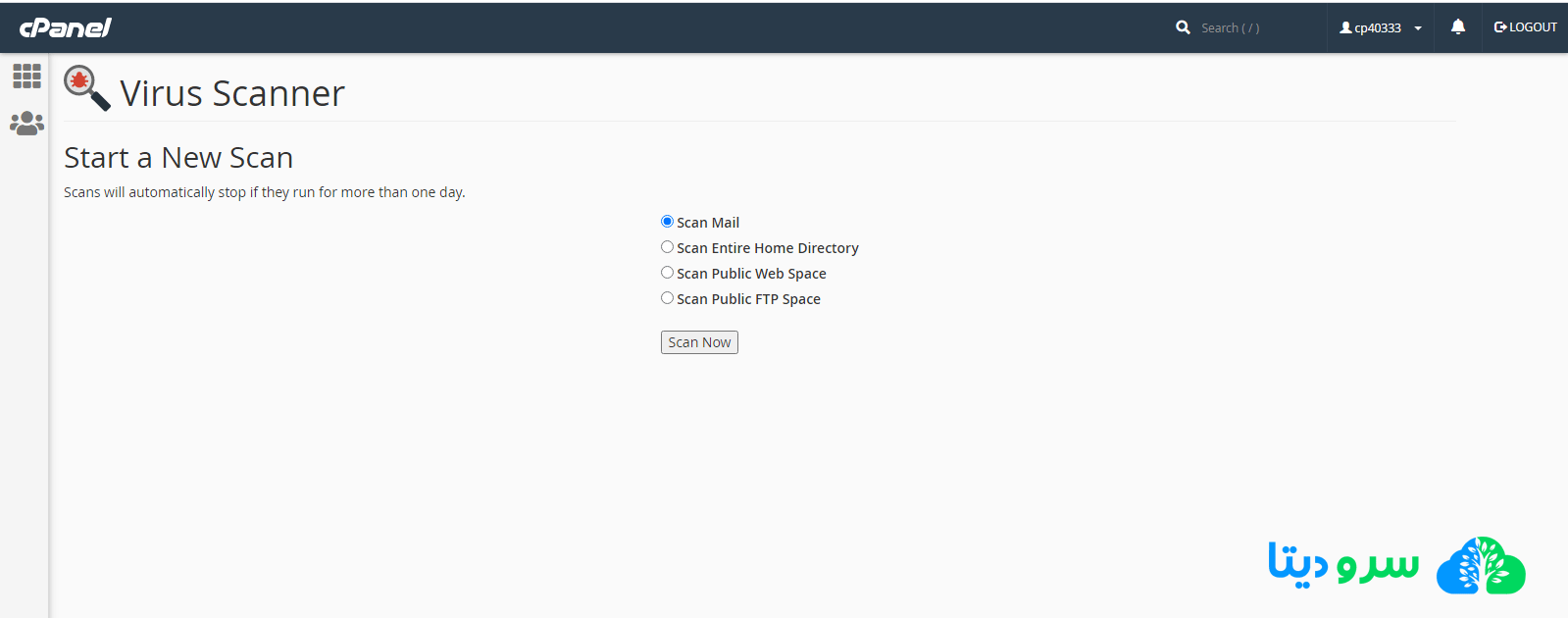Click the user silhouette icon beside cp40333

click(1345, 28)
